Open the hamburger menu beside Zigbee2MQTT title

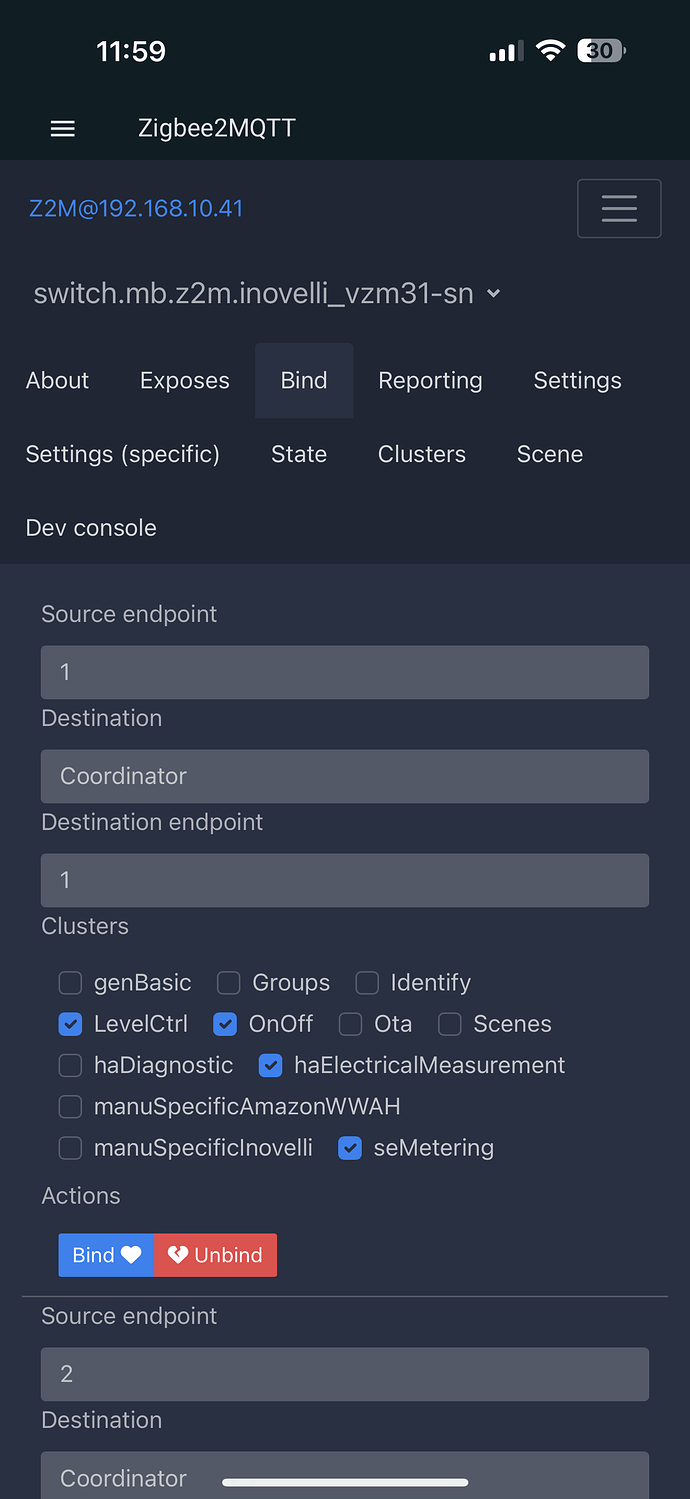pyautogui.click(x=63, y=129)
